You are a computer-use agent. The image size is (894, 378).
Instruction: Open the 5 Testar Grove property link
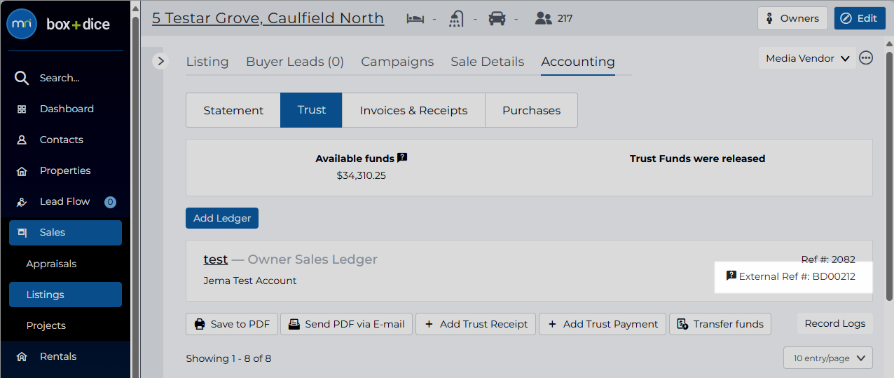point(268,18)
